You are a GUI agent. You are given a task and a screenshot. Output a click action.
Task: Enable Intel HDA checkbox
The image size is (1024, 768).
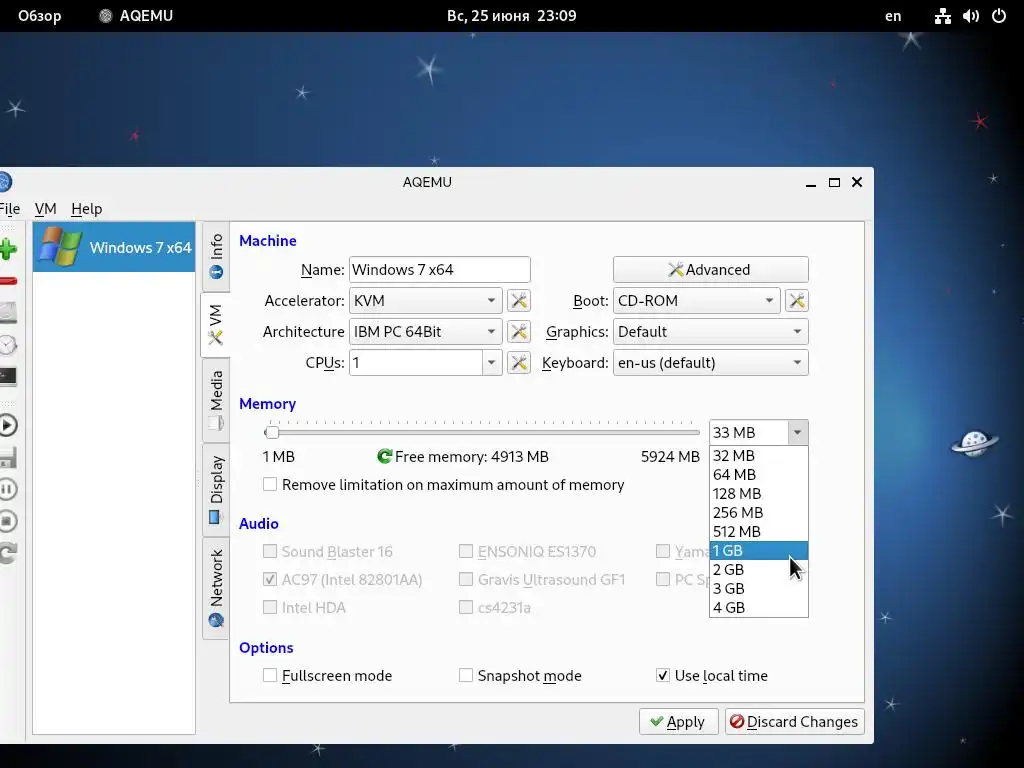[270, 607]
